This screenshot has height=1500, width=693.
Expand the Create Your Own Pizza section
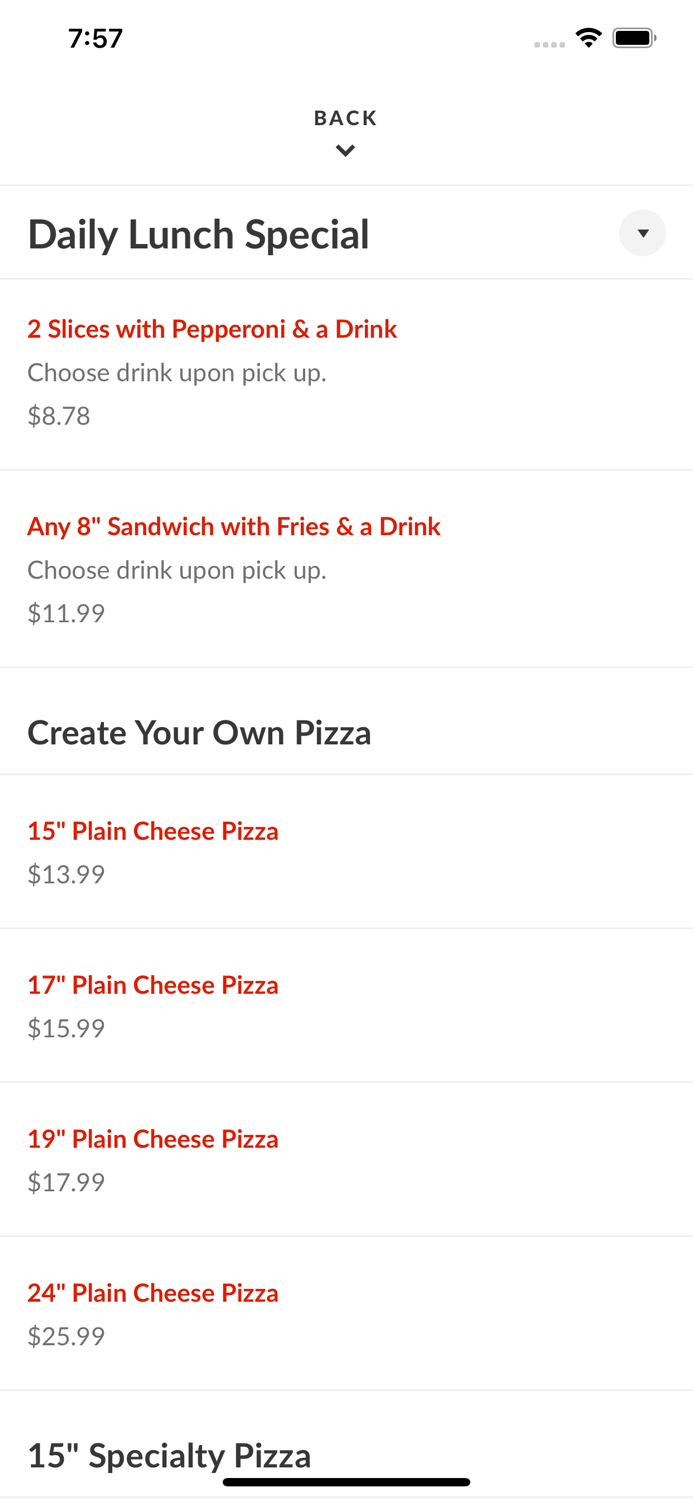coord(199,732)
